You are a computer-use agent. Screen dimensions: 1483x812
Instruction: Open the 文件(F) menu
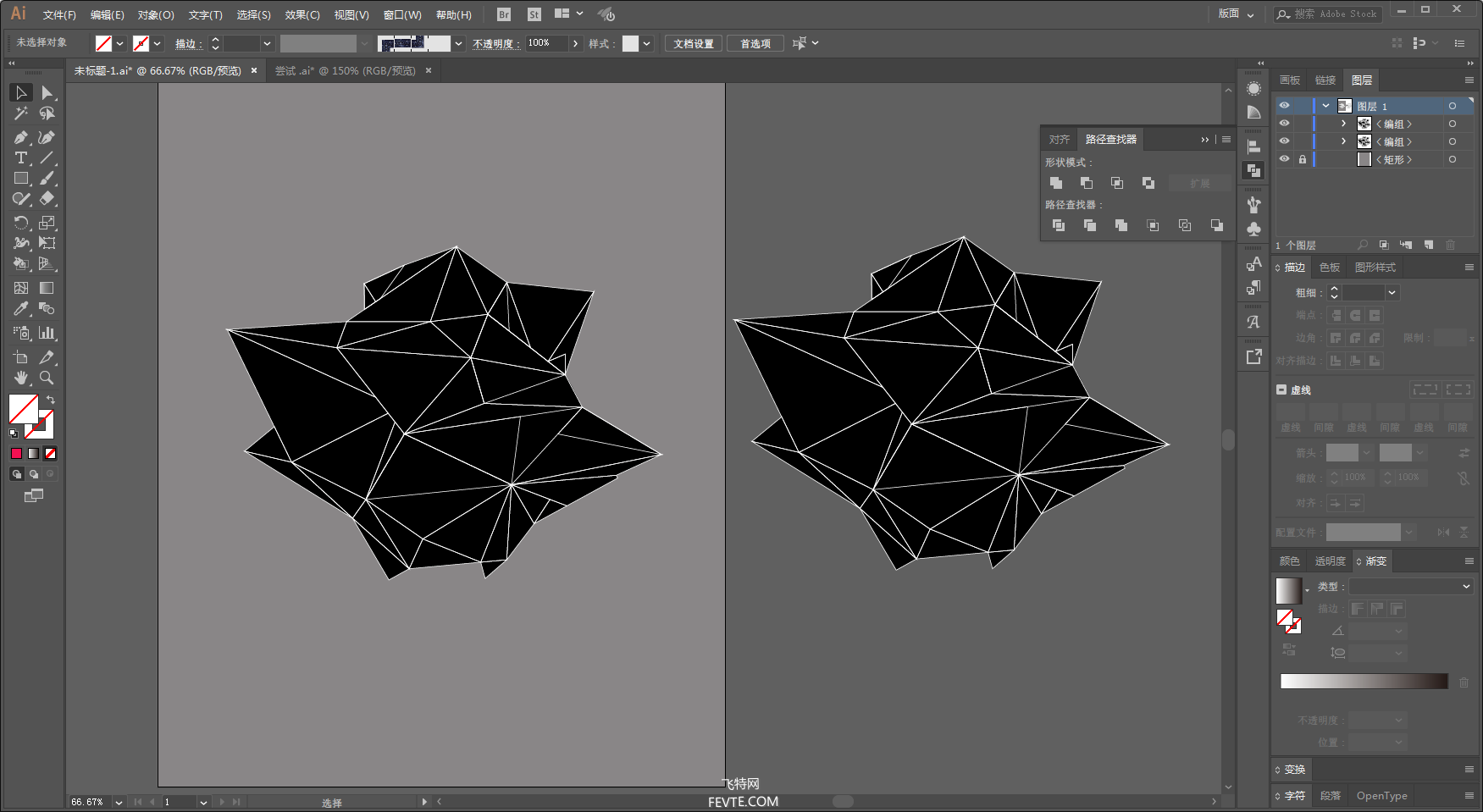(59, 15)
